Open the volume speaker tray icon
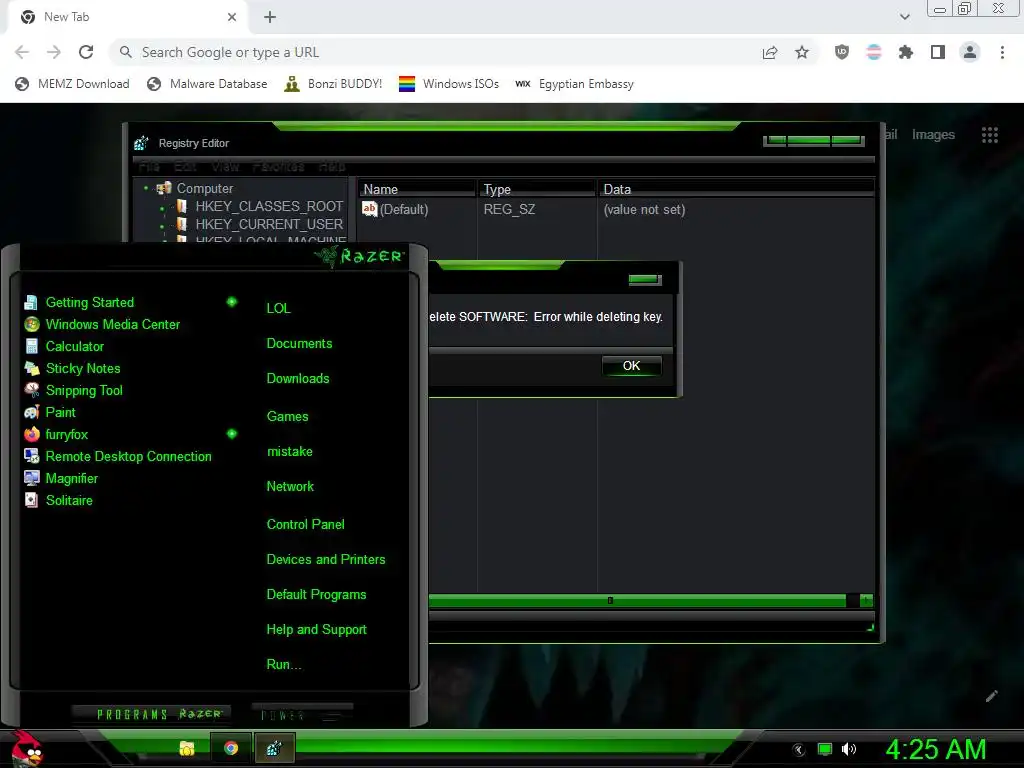1024x768 pixels. click(849, 749)
